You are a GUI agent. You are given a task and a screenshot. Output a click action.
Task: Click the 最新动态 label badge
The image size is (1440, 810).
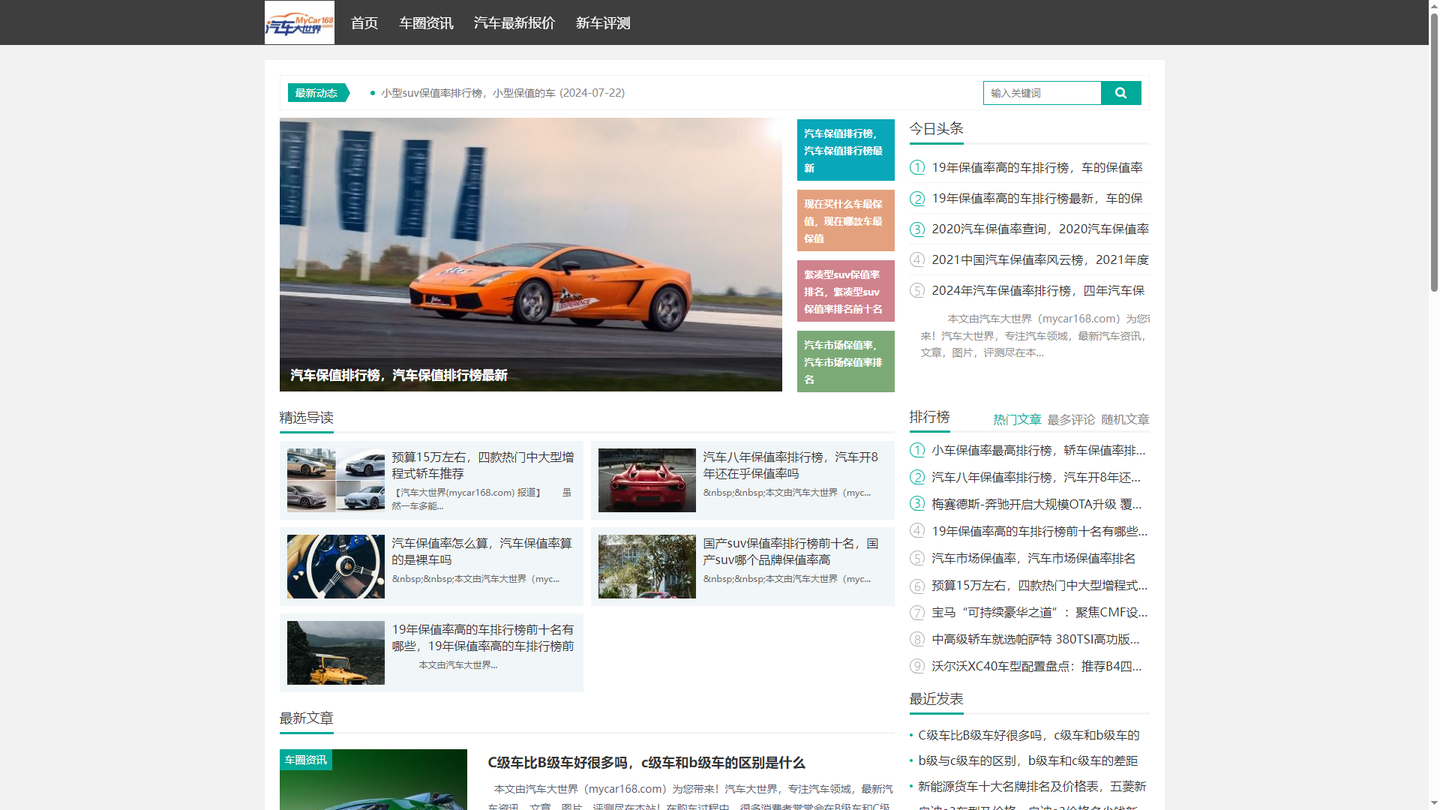[x=317, y=93]
